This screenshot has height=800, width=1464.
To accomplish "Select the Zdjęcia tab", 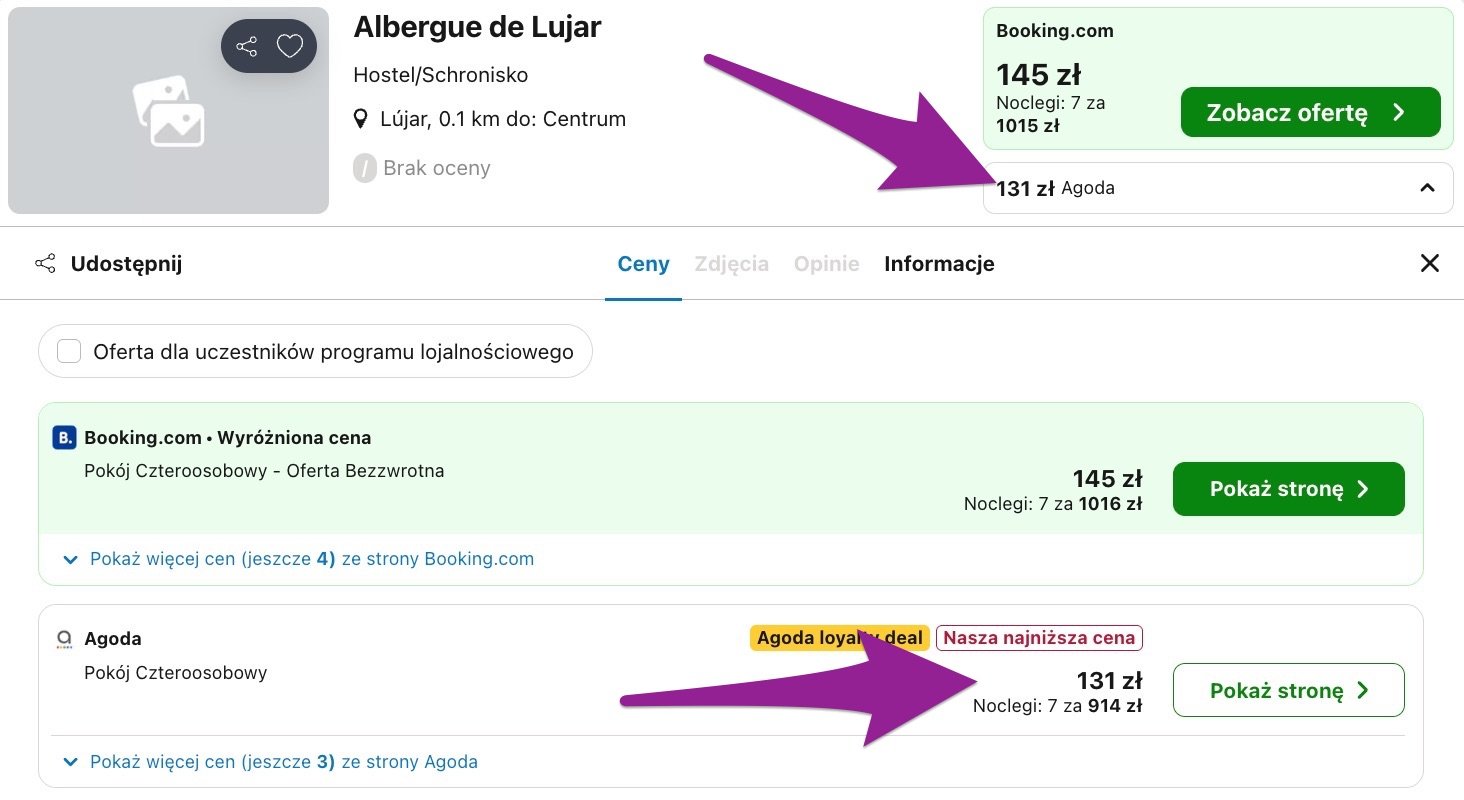I will 732,264.
